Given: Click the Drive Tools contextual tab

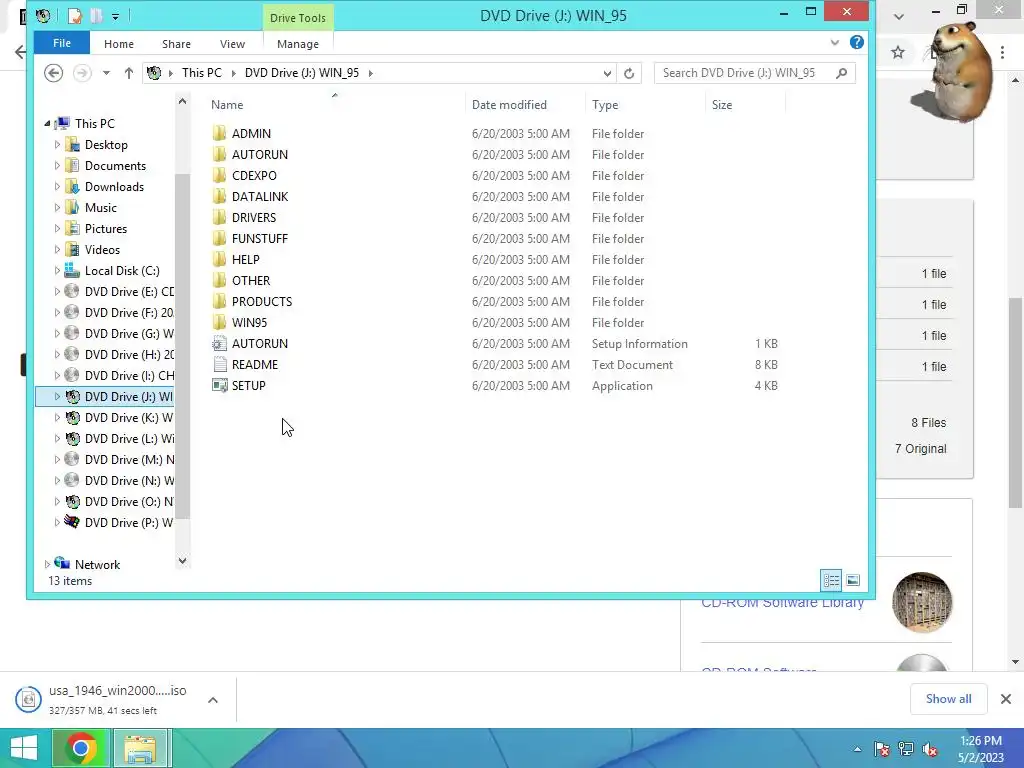Looking at the screenshot, I should click(x=298, y=18).
